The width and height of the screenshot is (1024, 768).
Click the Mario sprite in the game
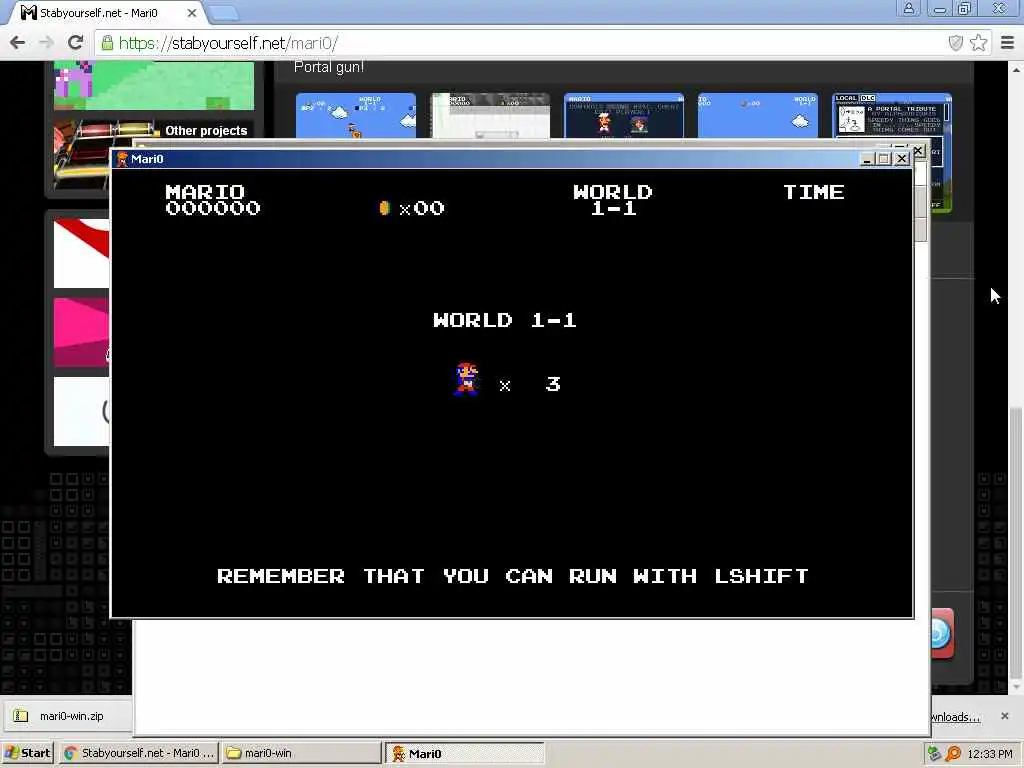(466, 379)
